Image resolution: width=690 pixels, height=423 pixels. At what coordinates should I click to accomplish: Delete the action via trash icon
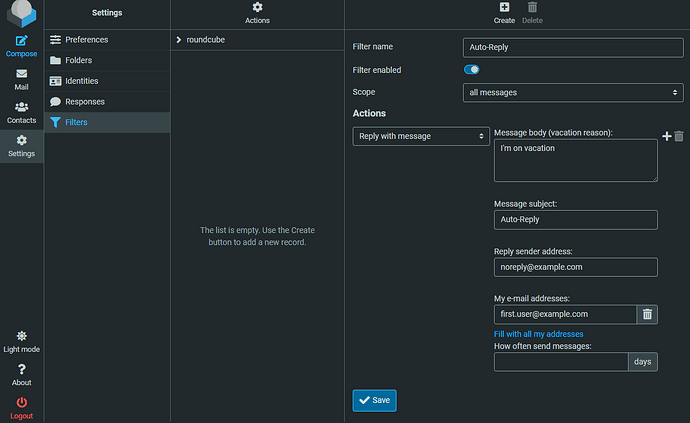coord(679,136)
